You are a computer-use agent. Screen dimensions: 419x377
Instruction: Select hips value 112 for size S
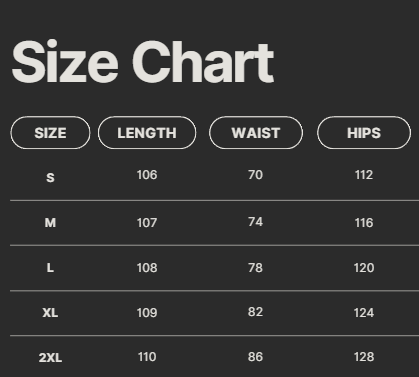[364, 175]
